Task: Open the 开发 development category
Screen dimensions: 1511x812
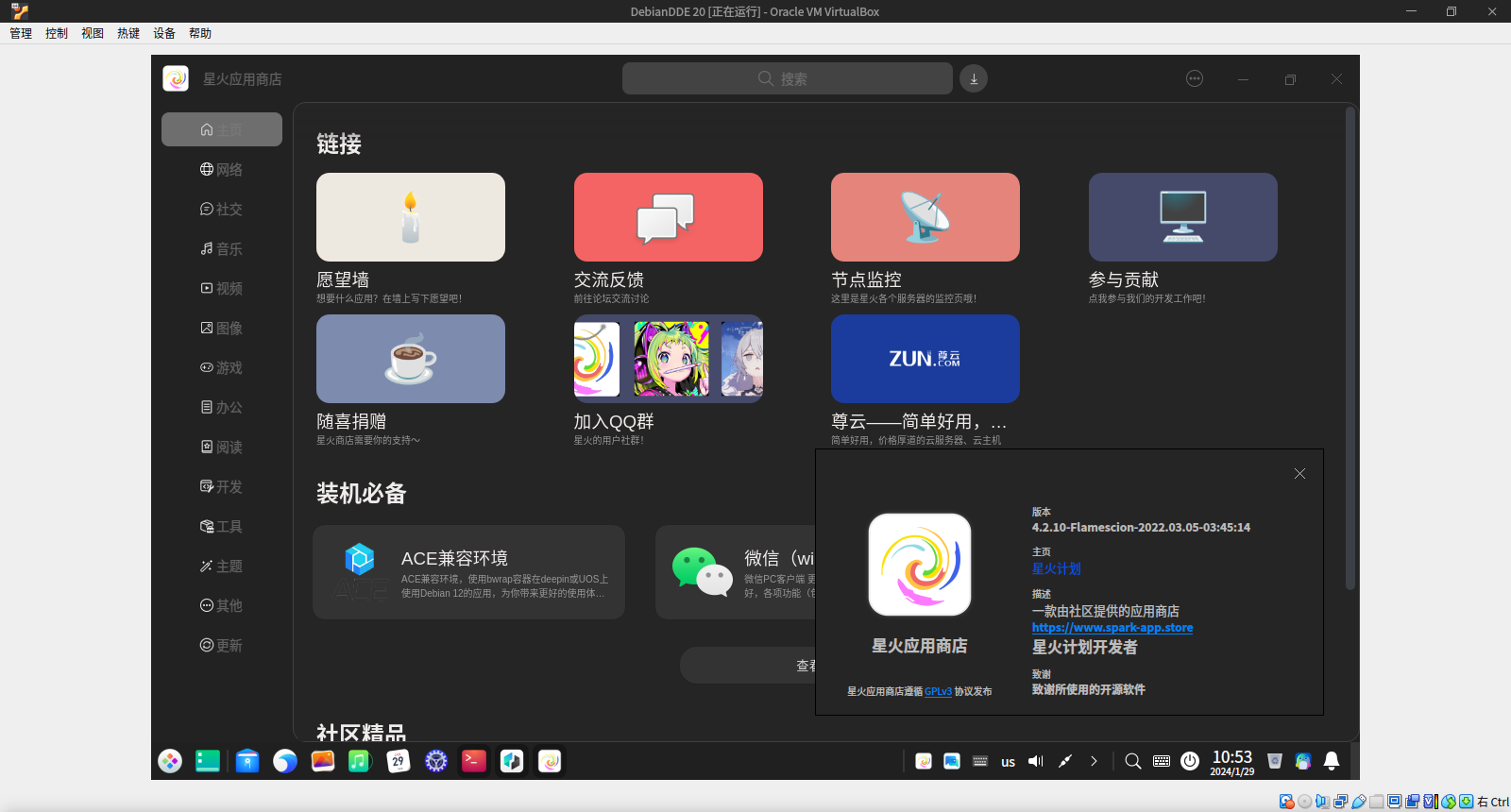Action: tap(222, 486)
